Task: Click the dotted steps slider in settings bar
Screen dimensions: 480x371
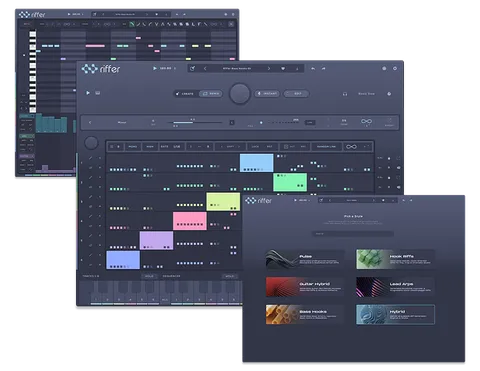Action: pyautogui.click(x=284, y=122)
